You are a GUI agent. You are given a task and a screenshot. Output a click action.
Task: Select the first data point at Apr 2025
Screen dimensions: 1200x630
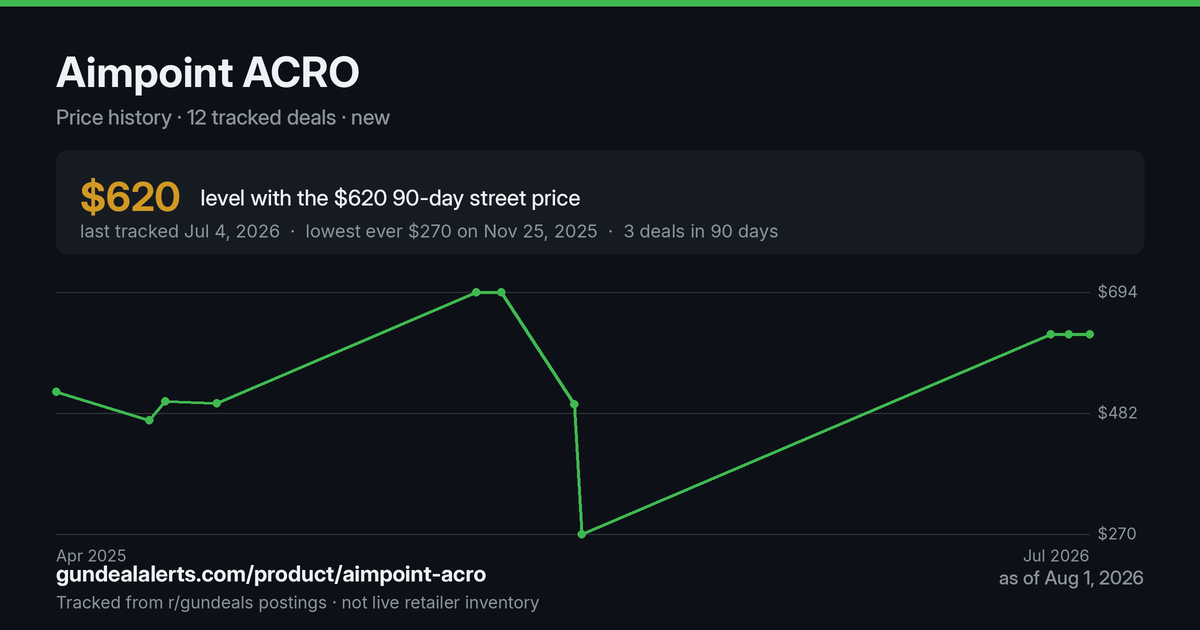(x=56, y=392)
